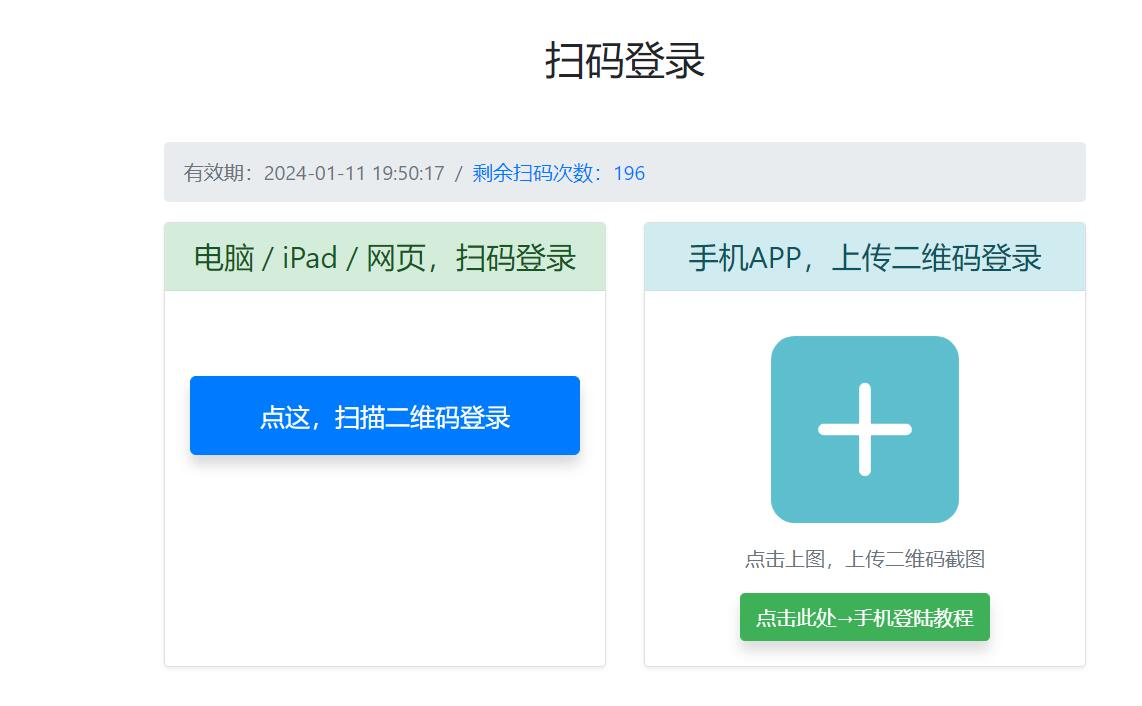Click the 扫码登录 page heading
The height and width of the screenshot is (706, 1142).
click(x=625, y=60)
